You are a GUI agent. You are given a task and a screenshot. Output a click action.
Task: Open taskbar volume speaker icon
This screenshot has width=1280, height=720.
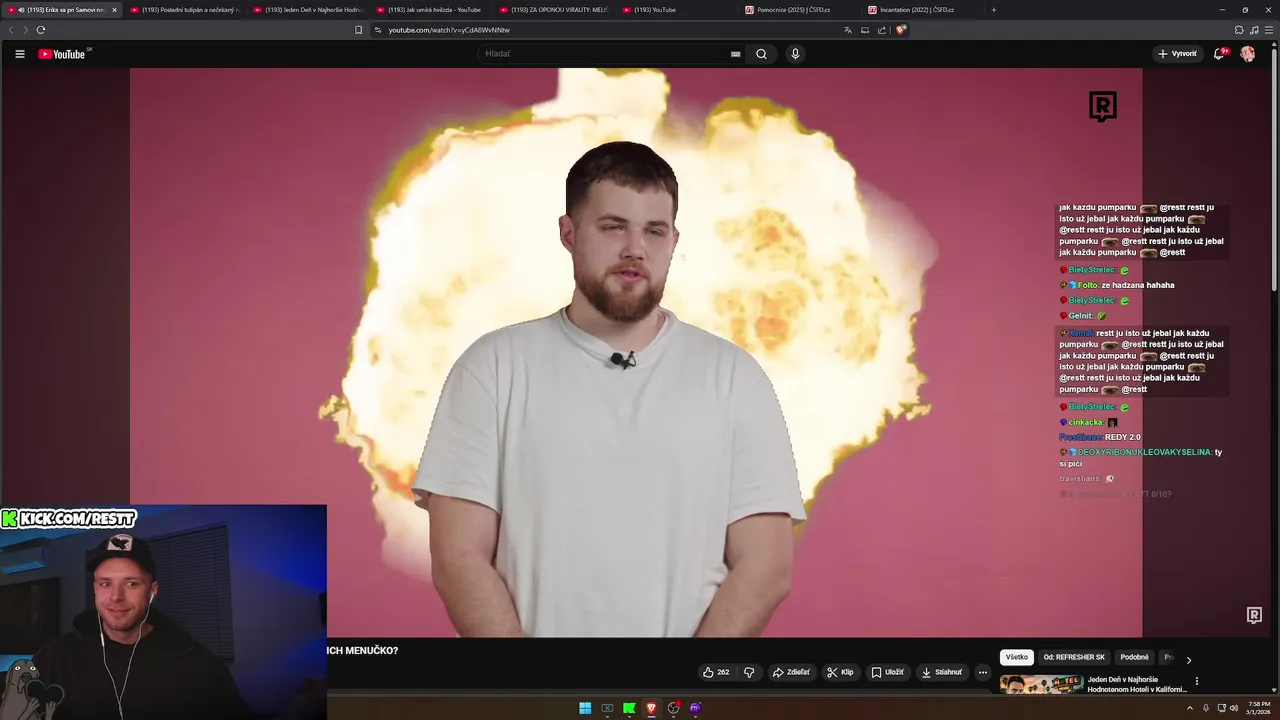coord(1234,708)
